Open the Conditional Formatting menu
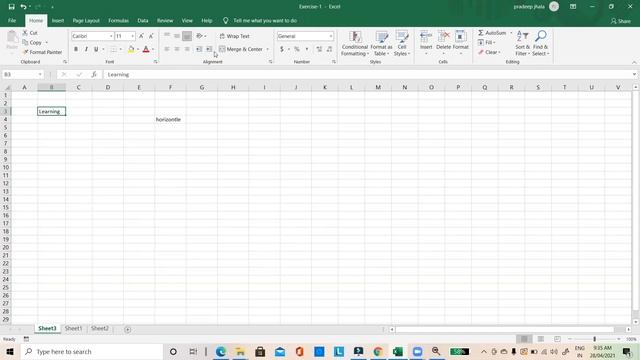This screenshot has height=360, width=640. [x=355, y=43]
